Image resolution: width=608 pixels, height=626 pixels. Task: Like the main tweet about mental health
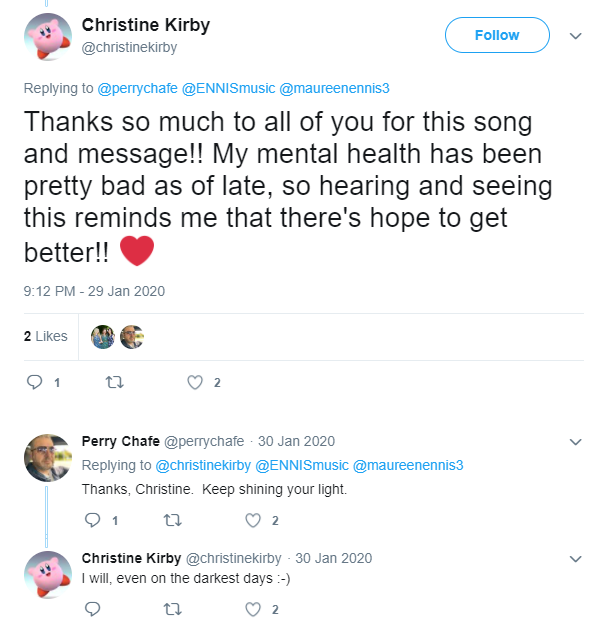click(x=195, y=382)
